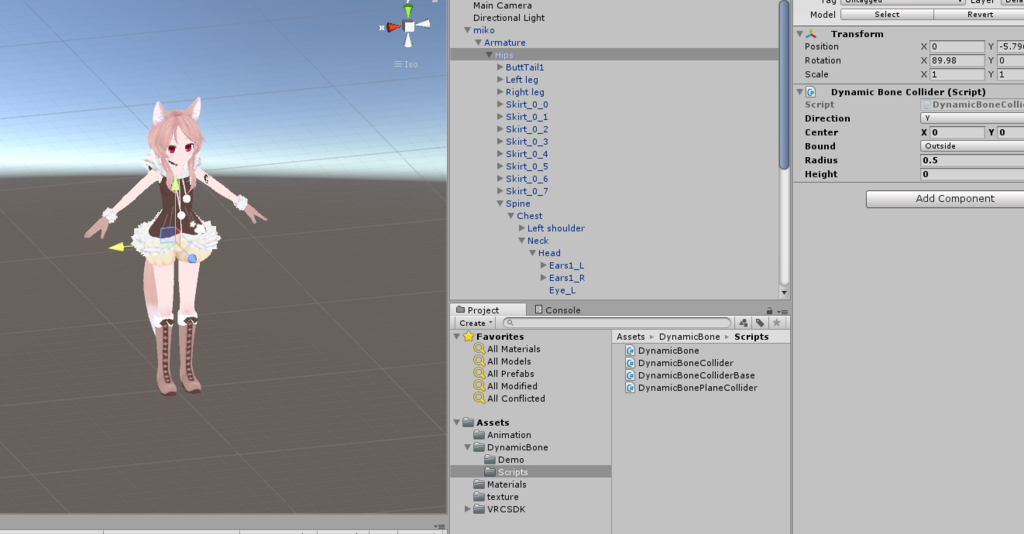This screenshot has width=1024, height=534.
Task: Click Dynamic Bone Collider script component icon
Action: (x=811, y=92)
